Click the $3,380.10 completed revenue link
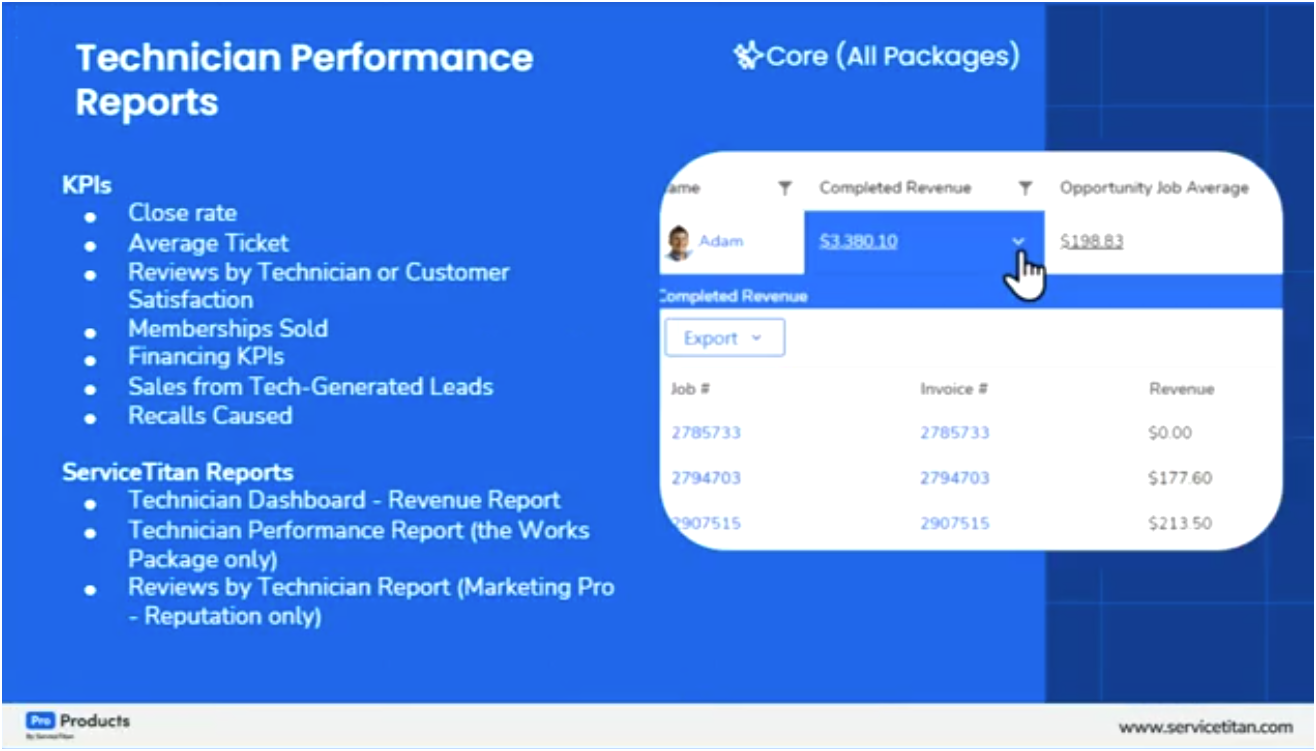Image resolution: width=1316 pixels, height=751 pixels. 858,241
